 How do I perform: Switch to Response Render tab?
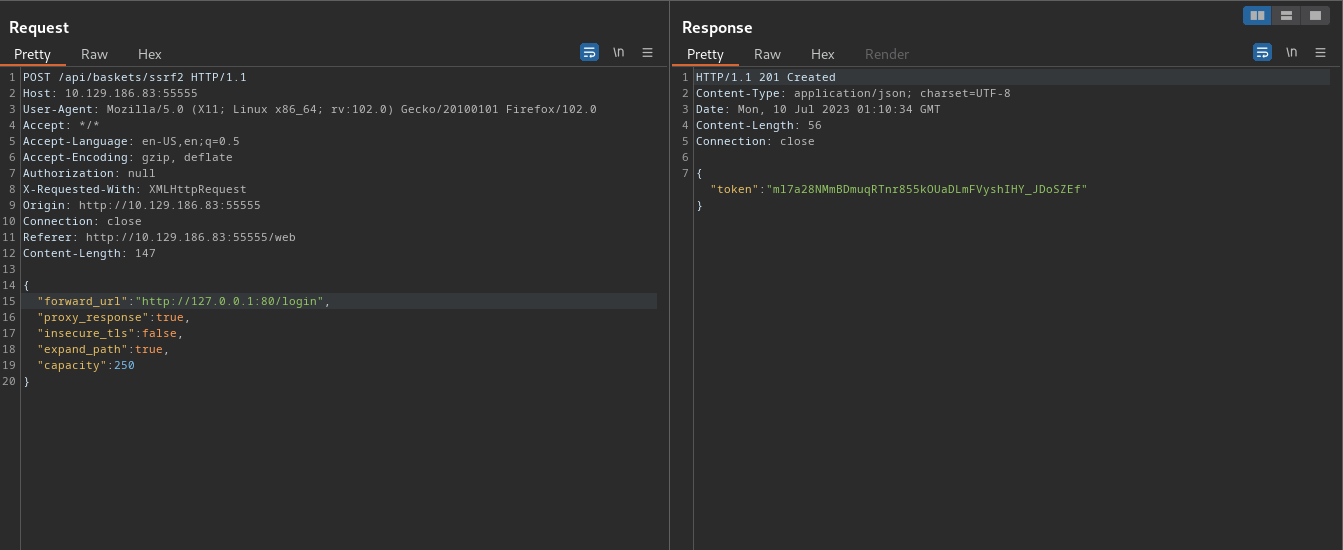(887, 54)
